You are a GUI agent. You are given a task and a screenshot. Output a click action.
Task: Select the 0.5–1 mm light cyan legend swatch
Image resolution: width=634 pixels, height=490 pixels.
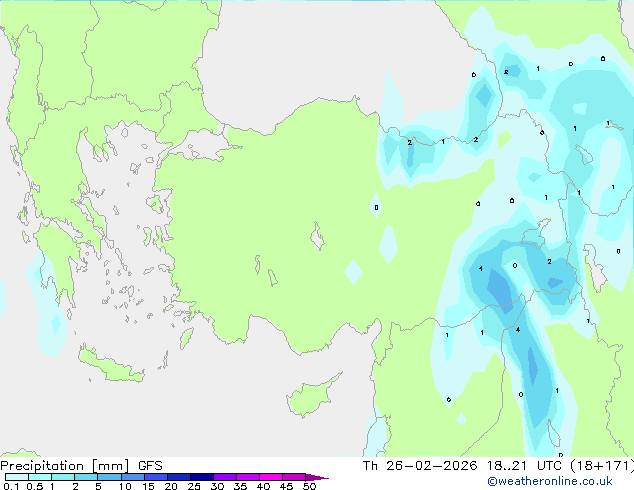[40, 477]
